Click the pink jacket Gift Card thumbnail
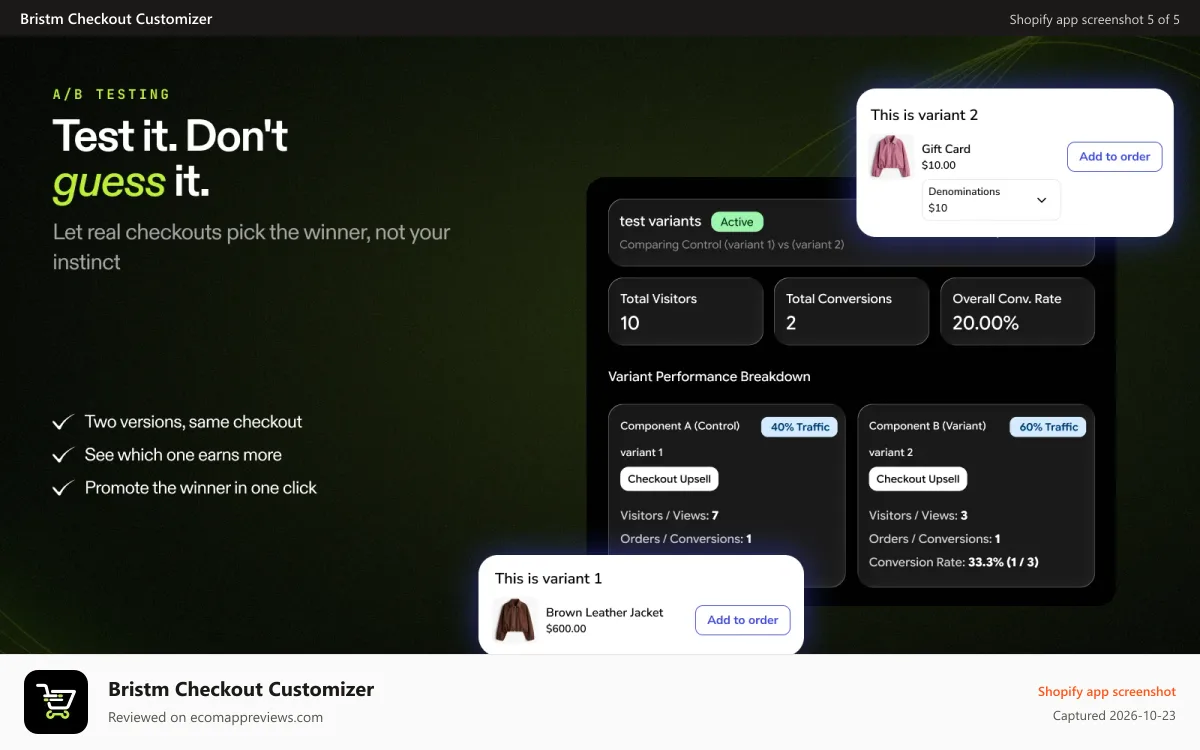The image size is (1200, 750). [890, 157]
